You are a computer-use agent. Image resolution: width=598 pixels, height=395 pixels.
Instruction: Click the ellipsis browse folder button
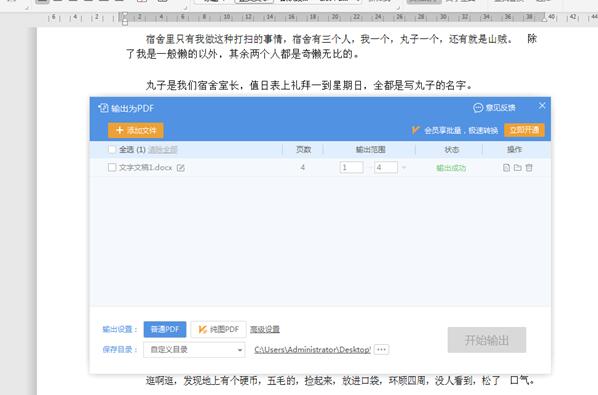[381, 349]
